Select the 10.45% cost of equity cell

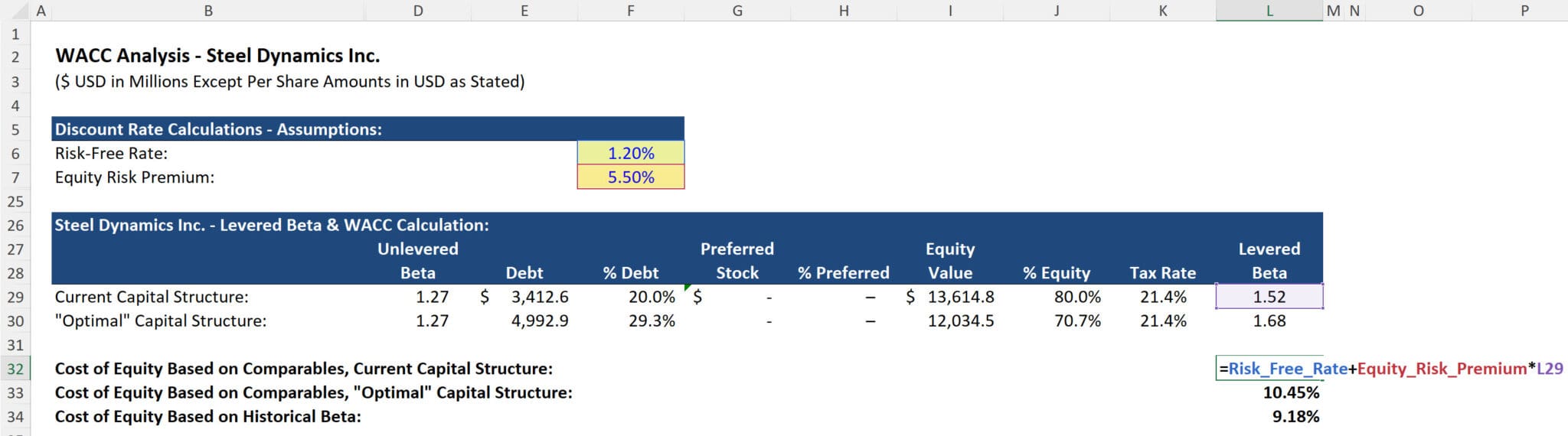[1290, 393]
